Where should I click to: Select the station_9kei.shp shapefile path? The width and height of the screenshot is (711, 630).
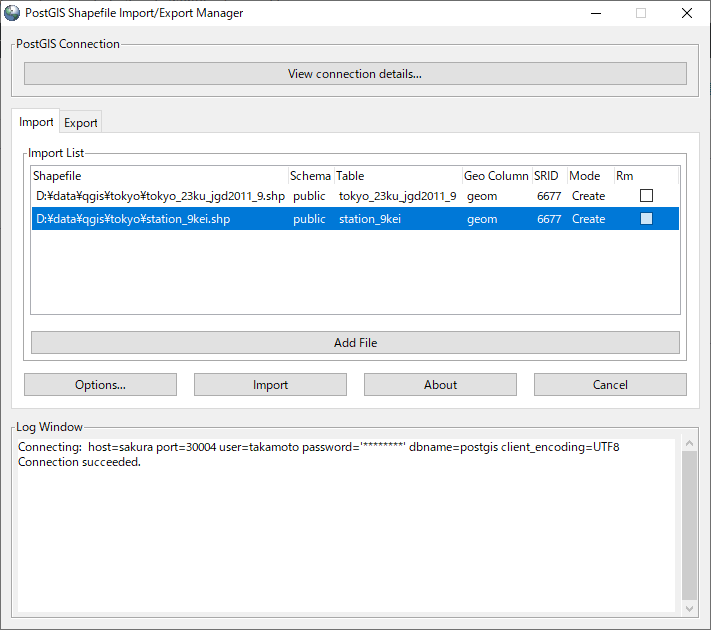[133, 219]
